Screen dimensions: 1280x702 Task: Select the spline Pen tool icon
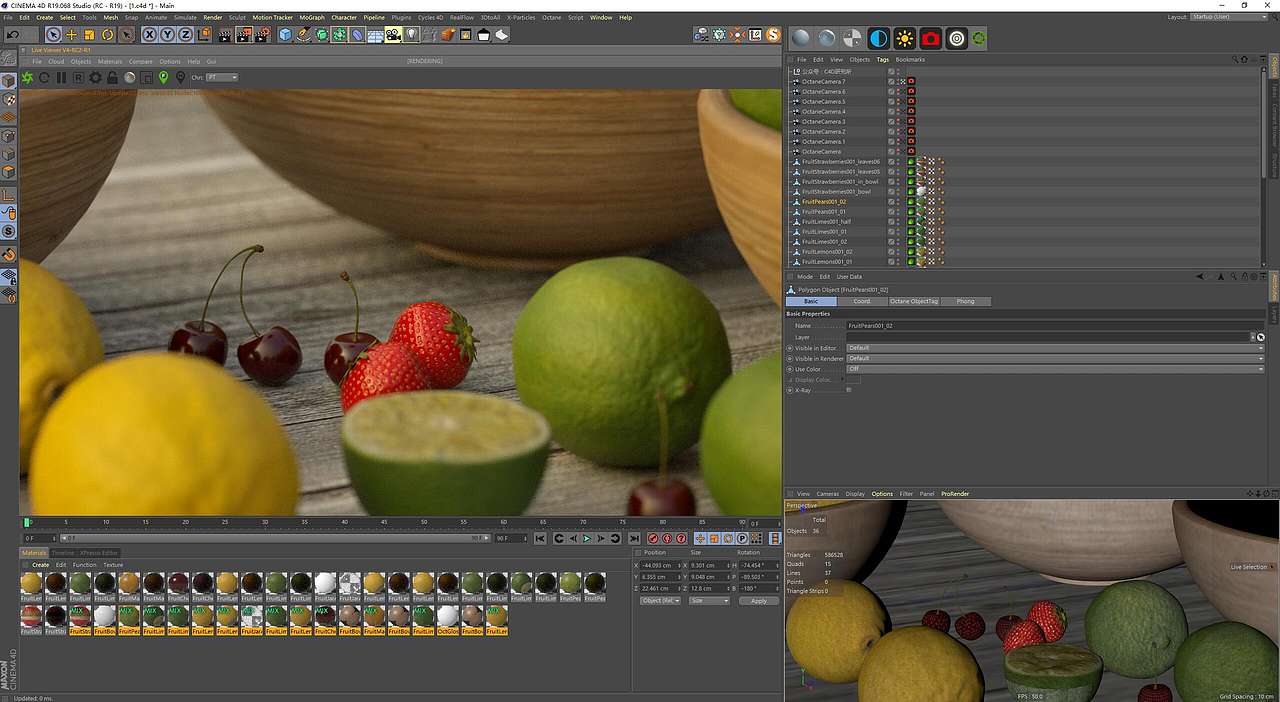tap(303, 35)
